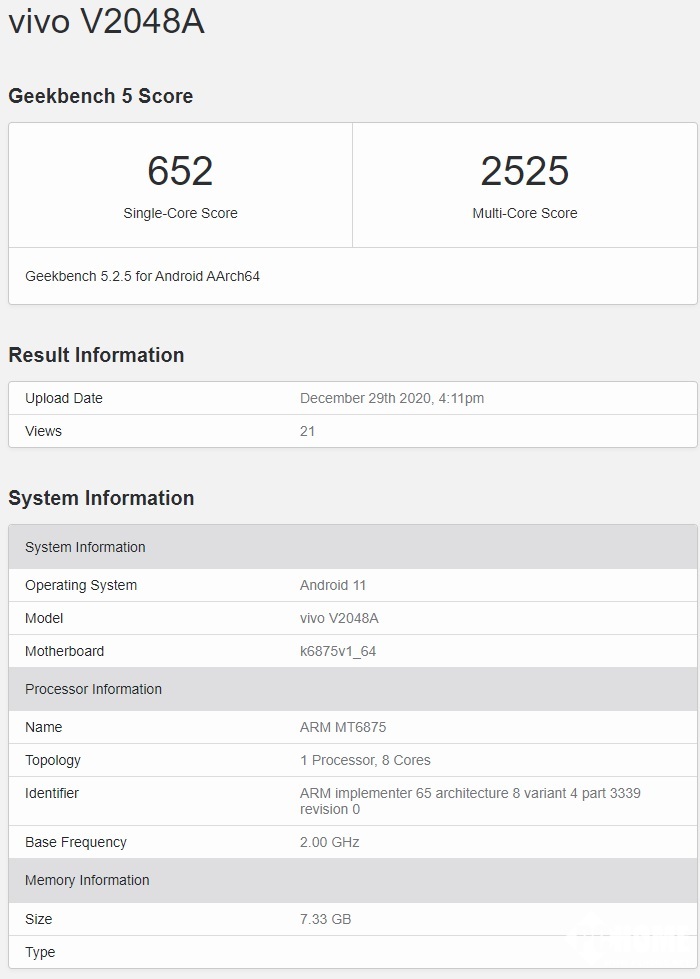
Task: Click the Processor Information section header
Action: tap(93, 689)
